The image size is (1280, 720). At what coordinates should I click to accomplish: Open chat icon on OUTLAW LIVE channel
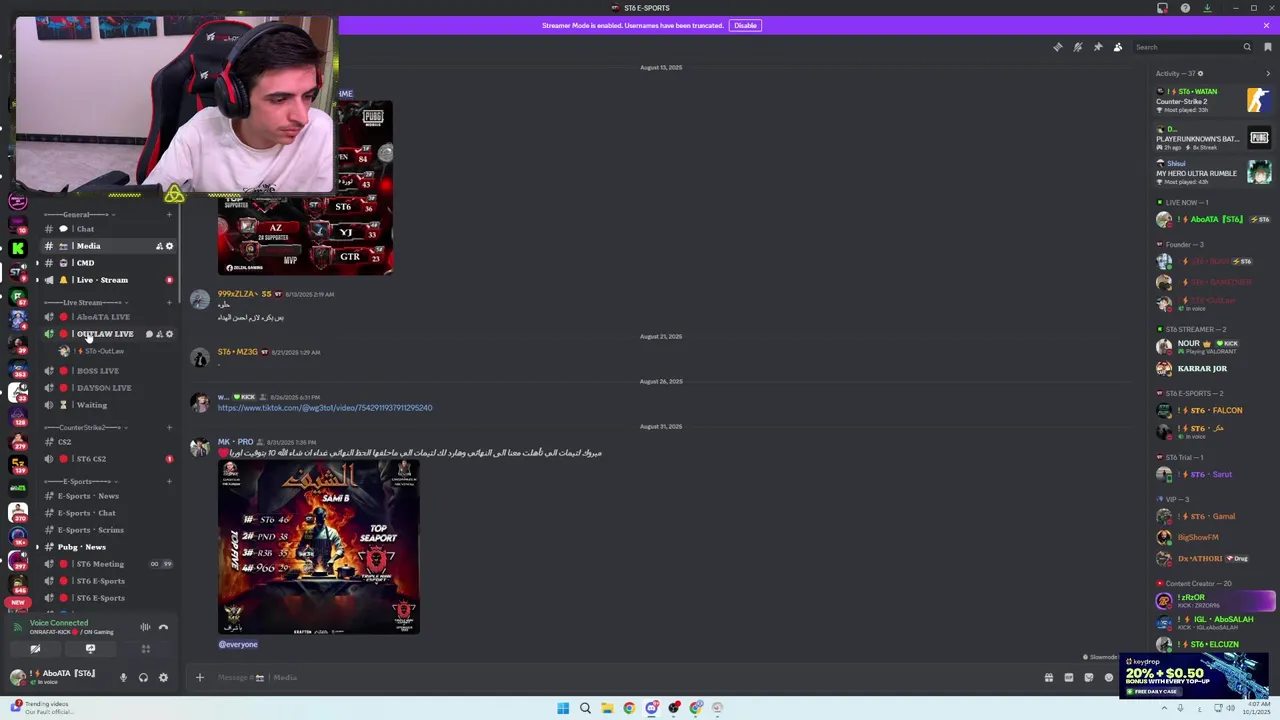[149, 334]
